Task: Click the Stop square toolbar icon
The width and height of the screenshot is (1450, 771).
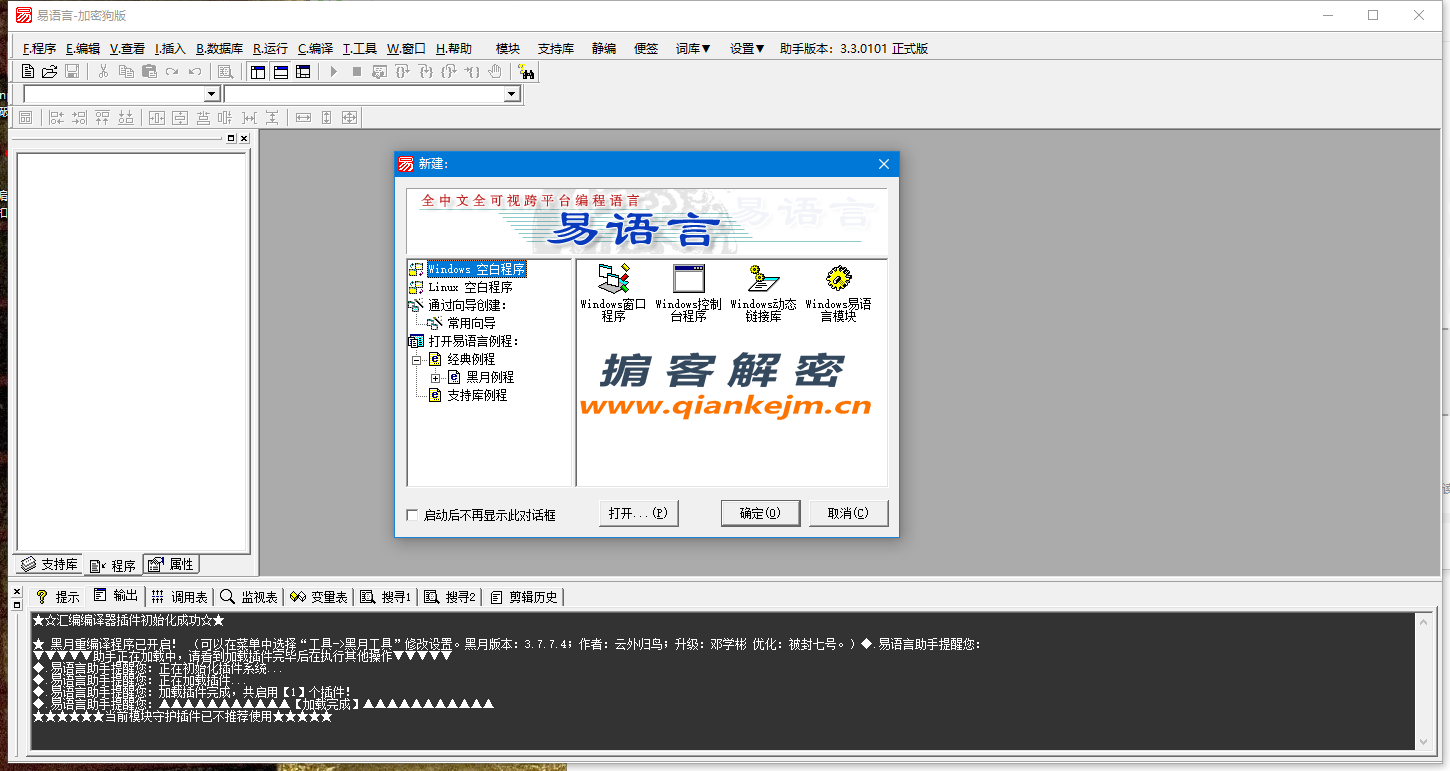Action: point(357,72)
